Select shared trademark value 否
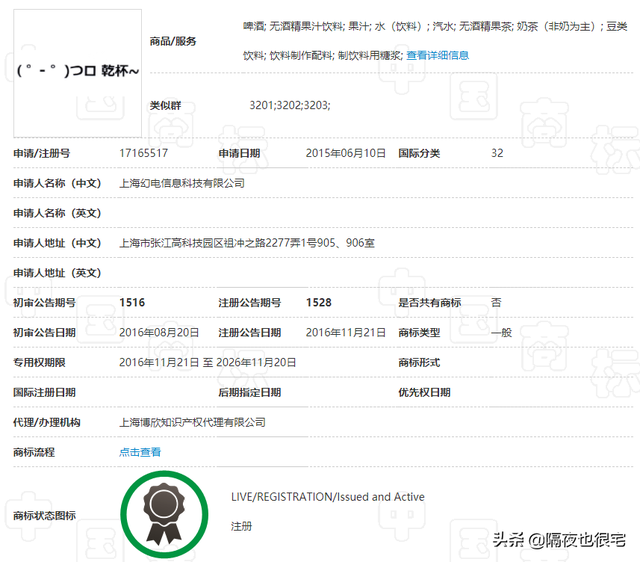This screenshot has width=640, height=562. [496, 303]
